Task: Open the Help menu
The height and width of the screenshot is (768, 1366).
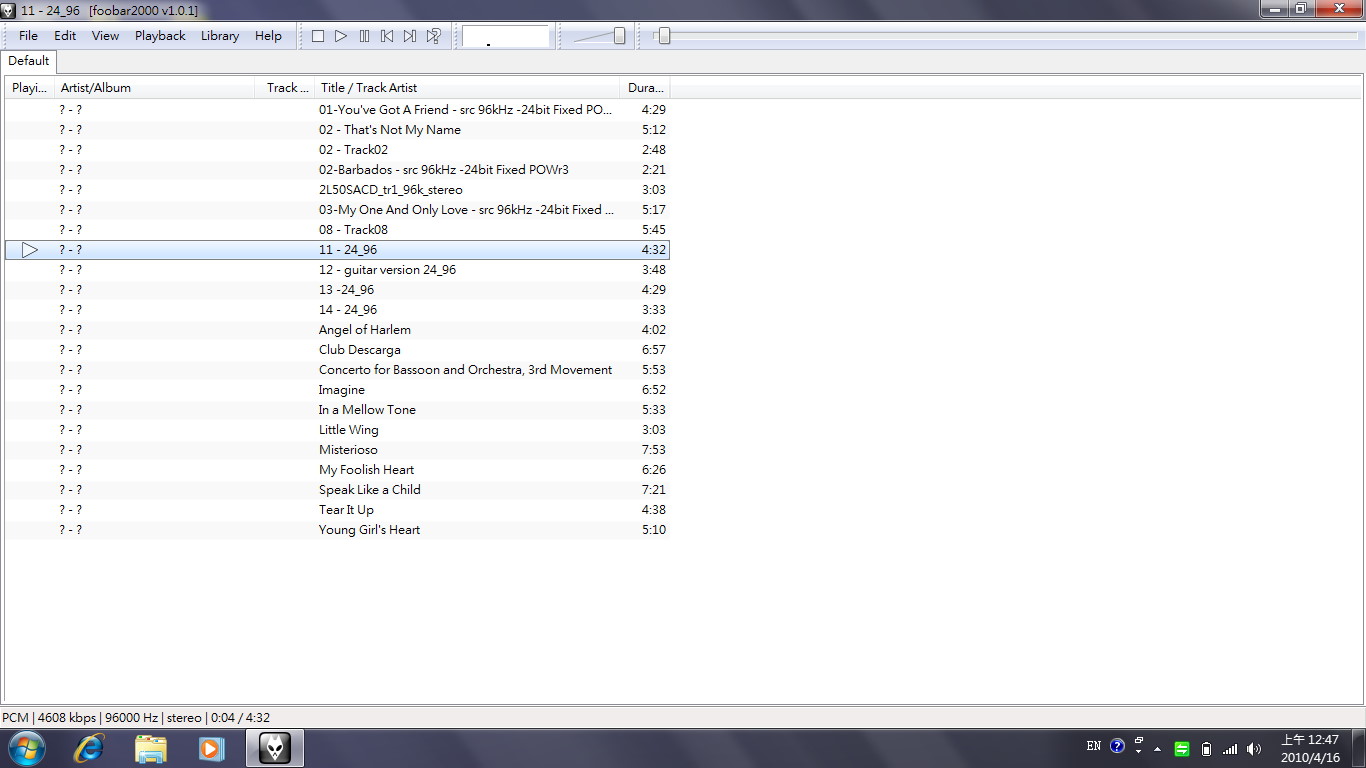Action: pyautogui.click(x=268, y=35)
